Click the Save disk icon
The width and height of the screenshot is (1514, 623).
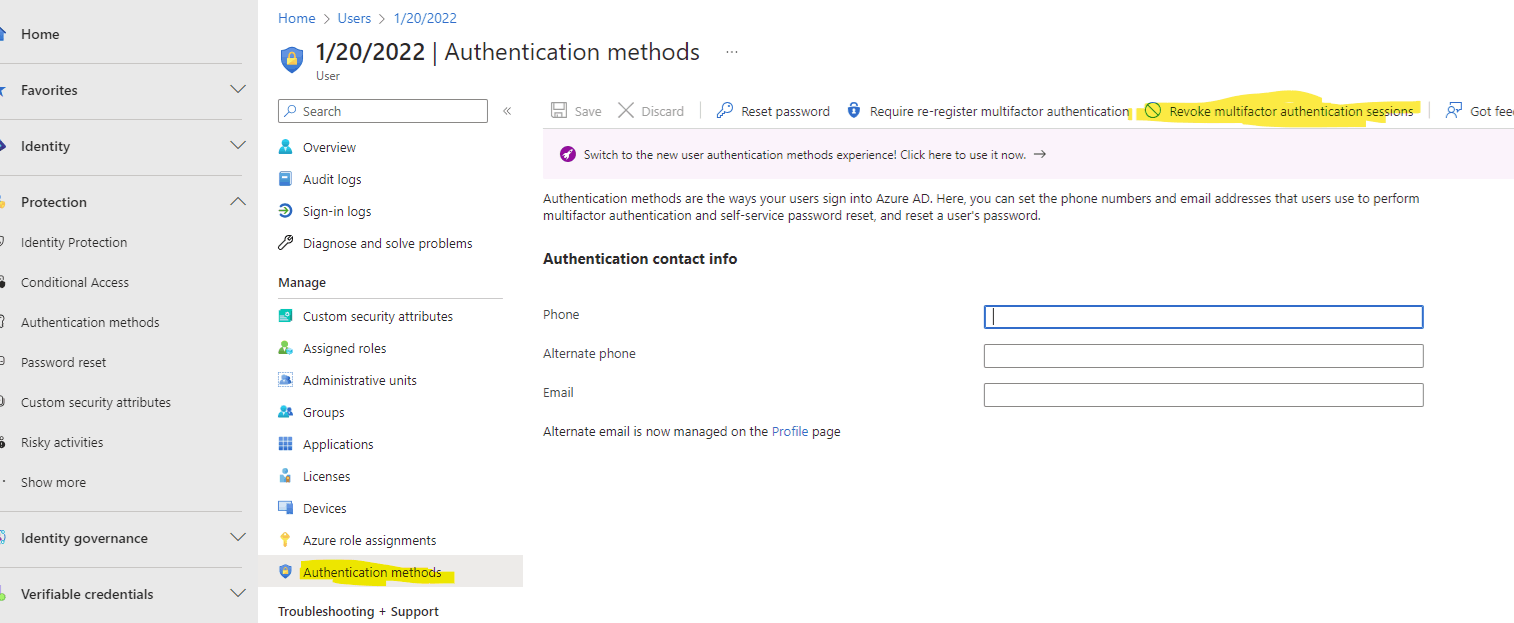560,111
